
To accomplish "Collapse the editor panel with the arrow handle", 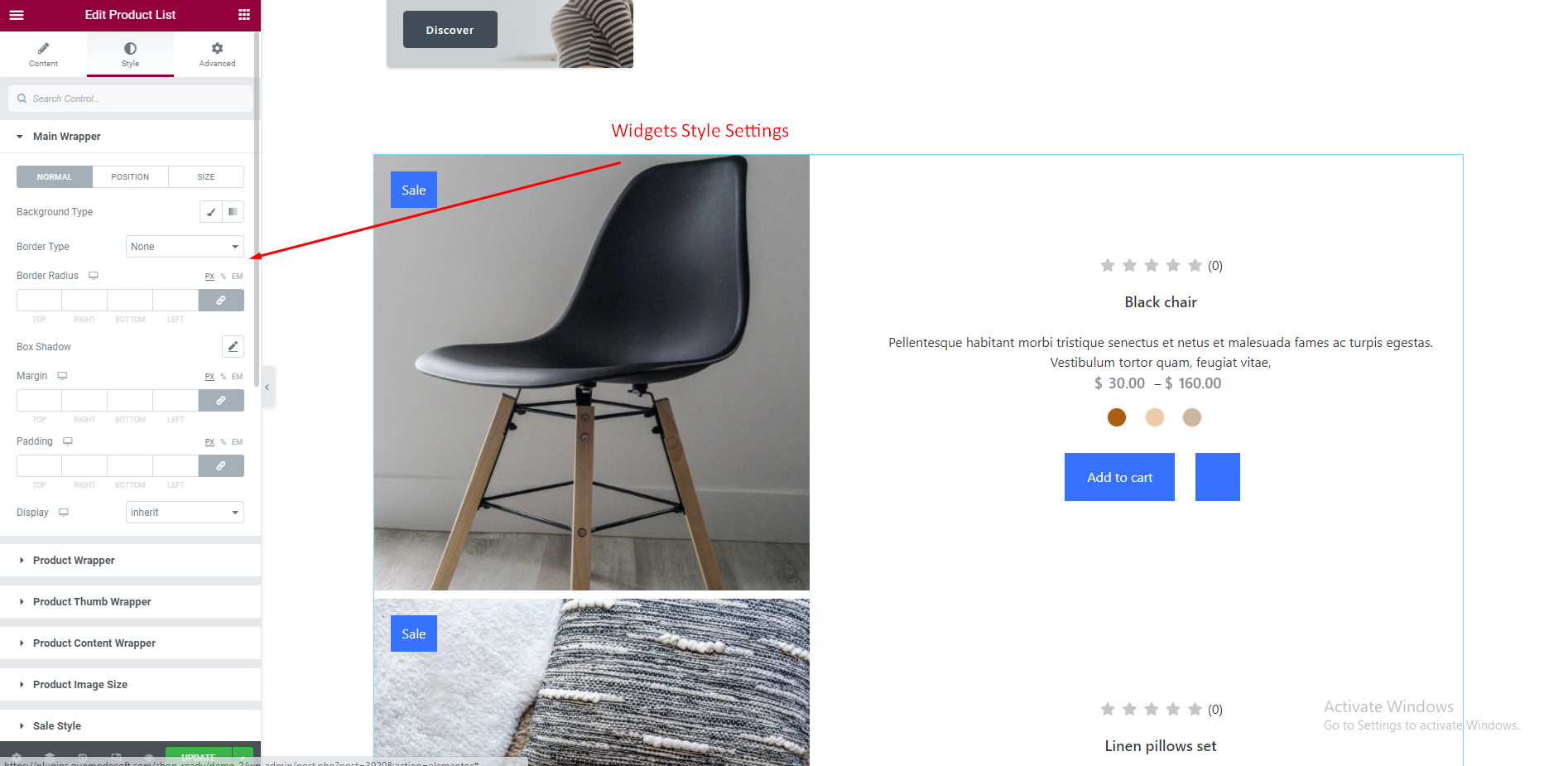I will click(x=267, y=387).
